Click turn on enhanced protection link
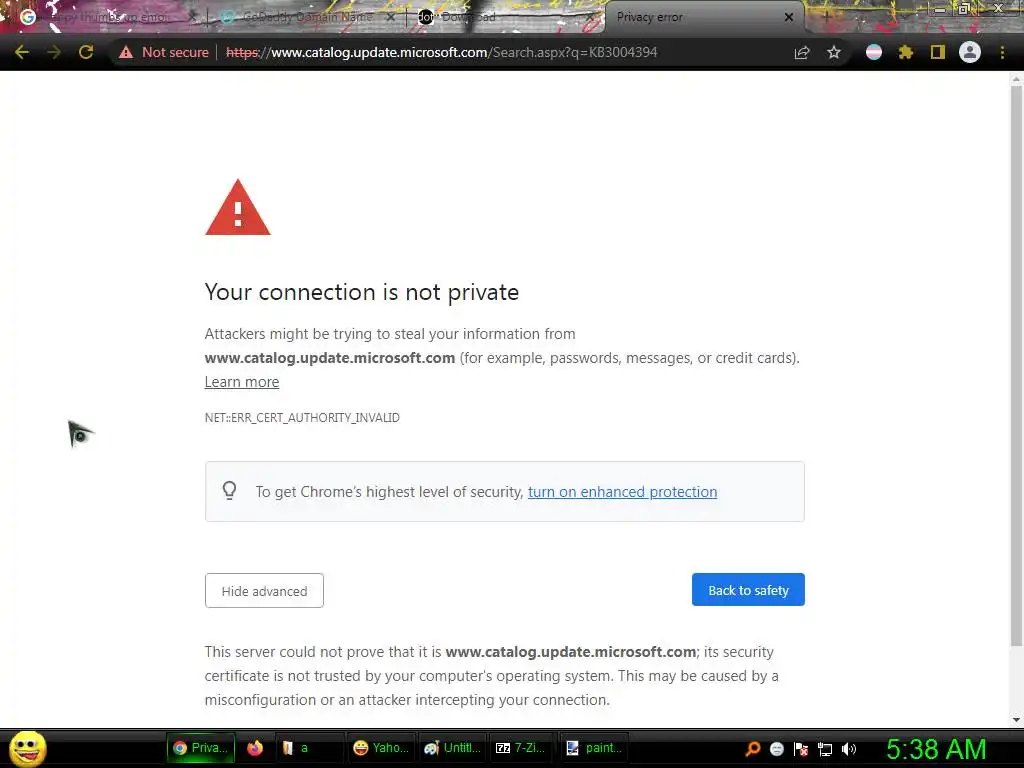 pyautogui.click(x=622, y=492)
